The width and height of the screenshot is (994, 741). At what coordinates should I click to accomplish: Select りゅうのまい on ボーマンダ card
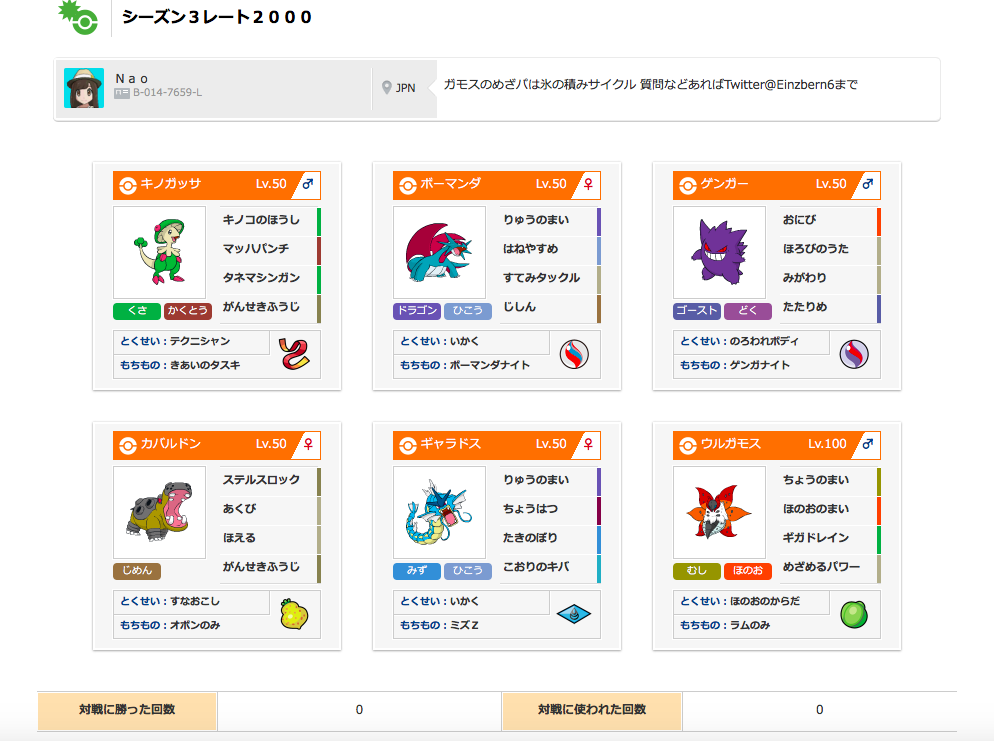pos(550,220)
